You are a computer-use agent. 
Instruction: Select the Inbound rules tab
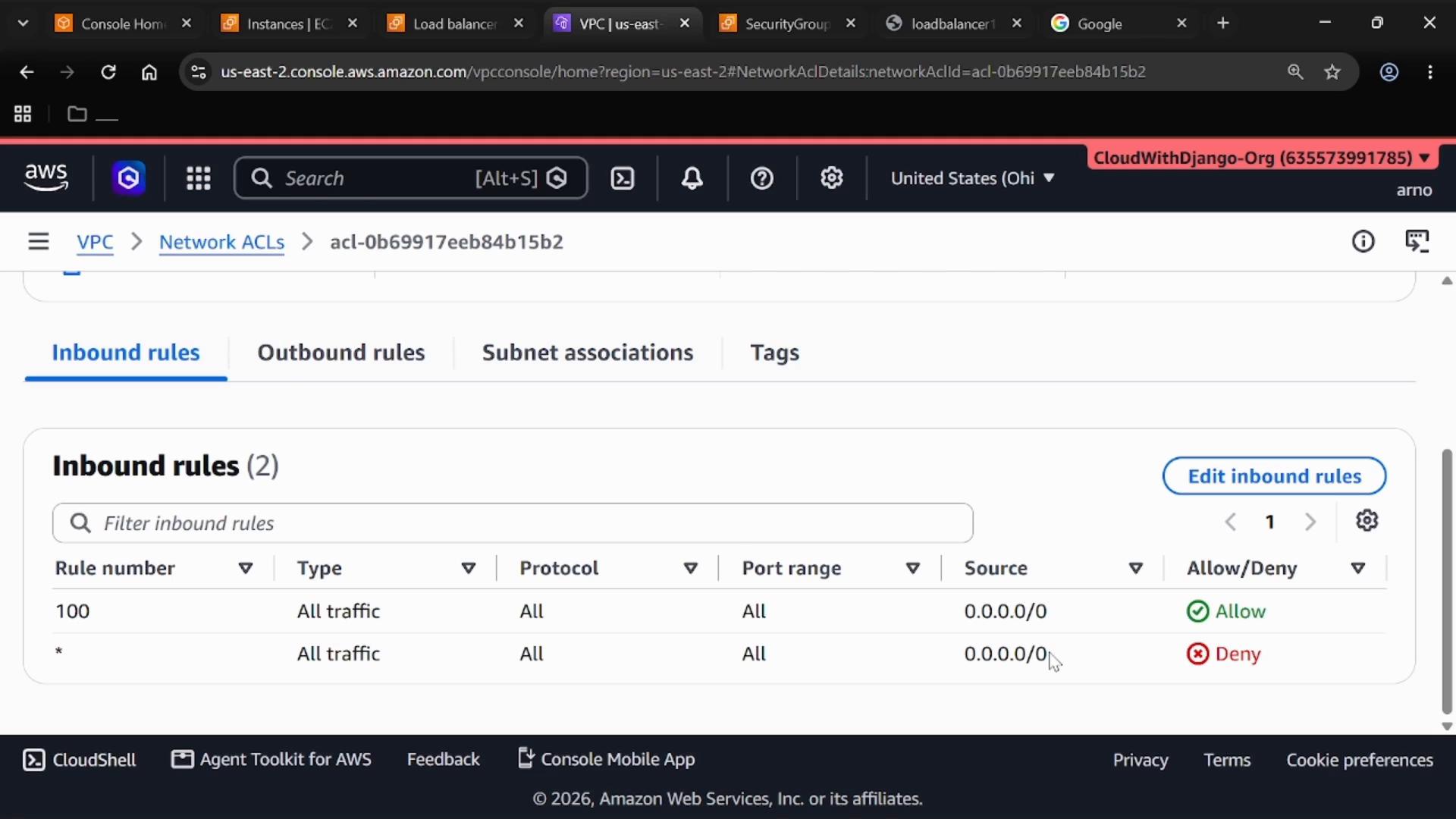point(126,353)
